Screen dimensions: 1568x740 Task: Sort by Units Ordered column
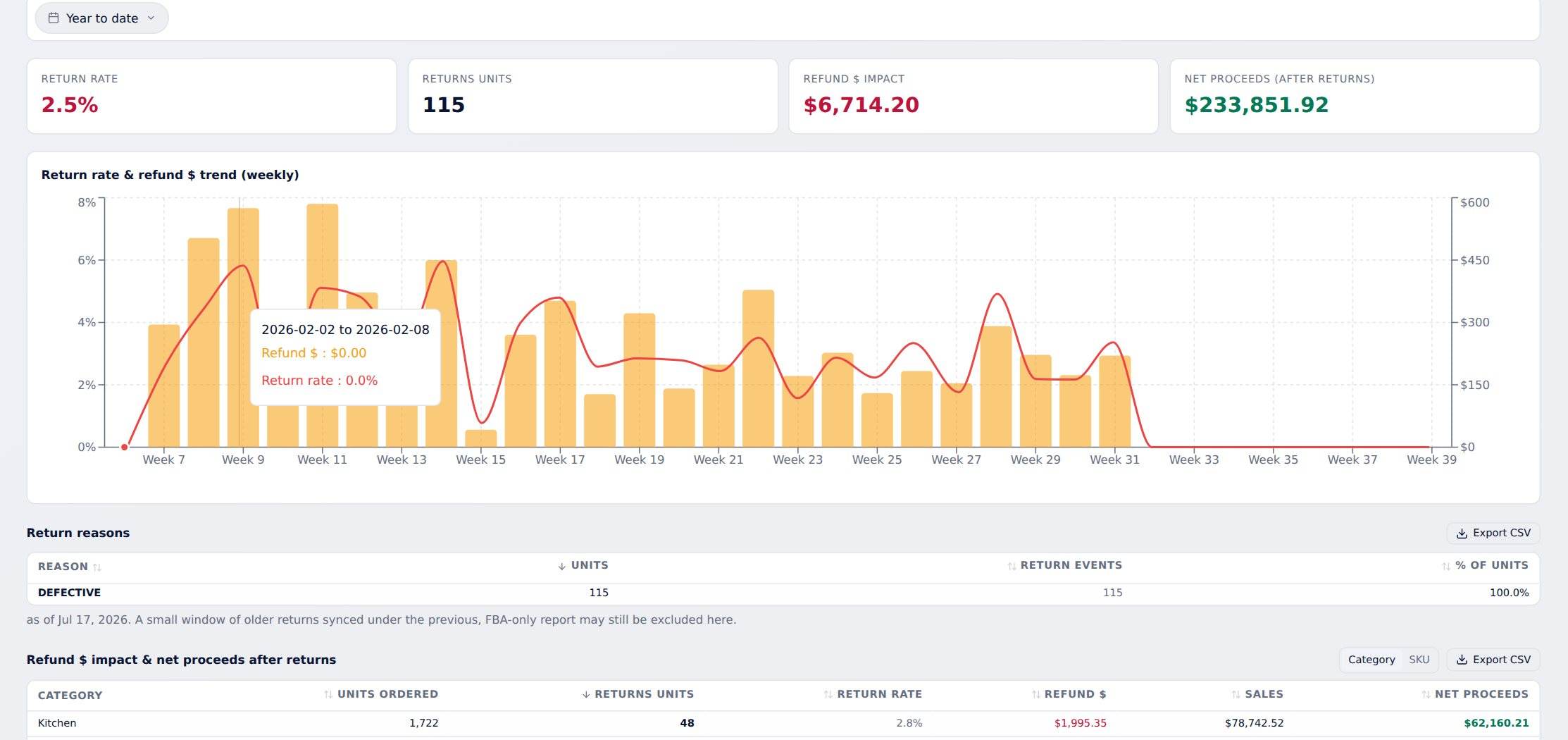coord(380,694)
